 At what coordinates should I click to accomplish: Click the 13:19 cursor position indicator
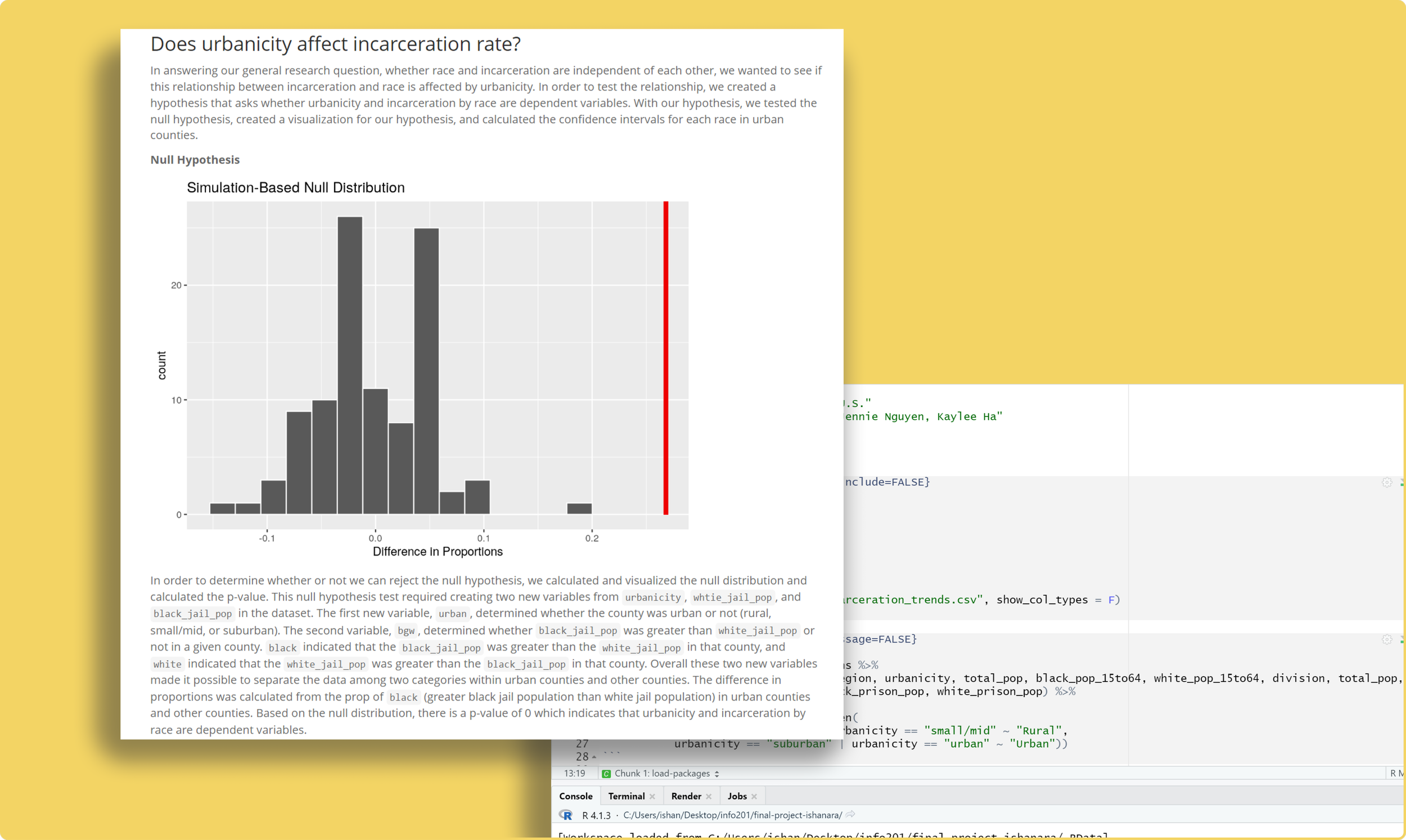[x=574, y=774]
